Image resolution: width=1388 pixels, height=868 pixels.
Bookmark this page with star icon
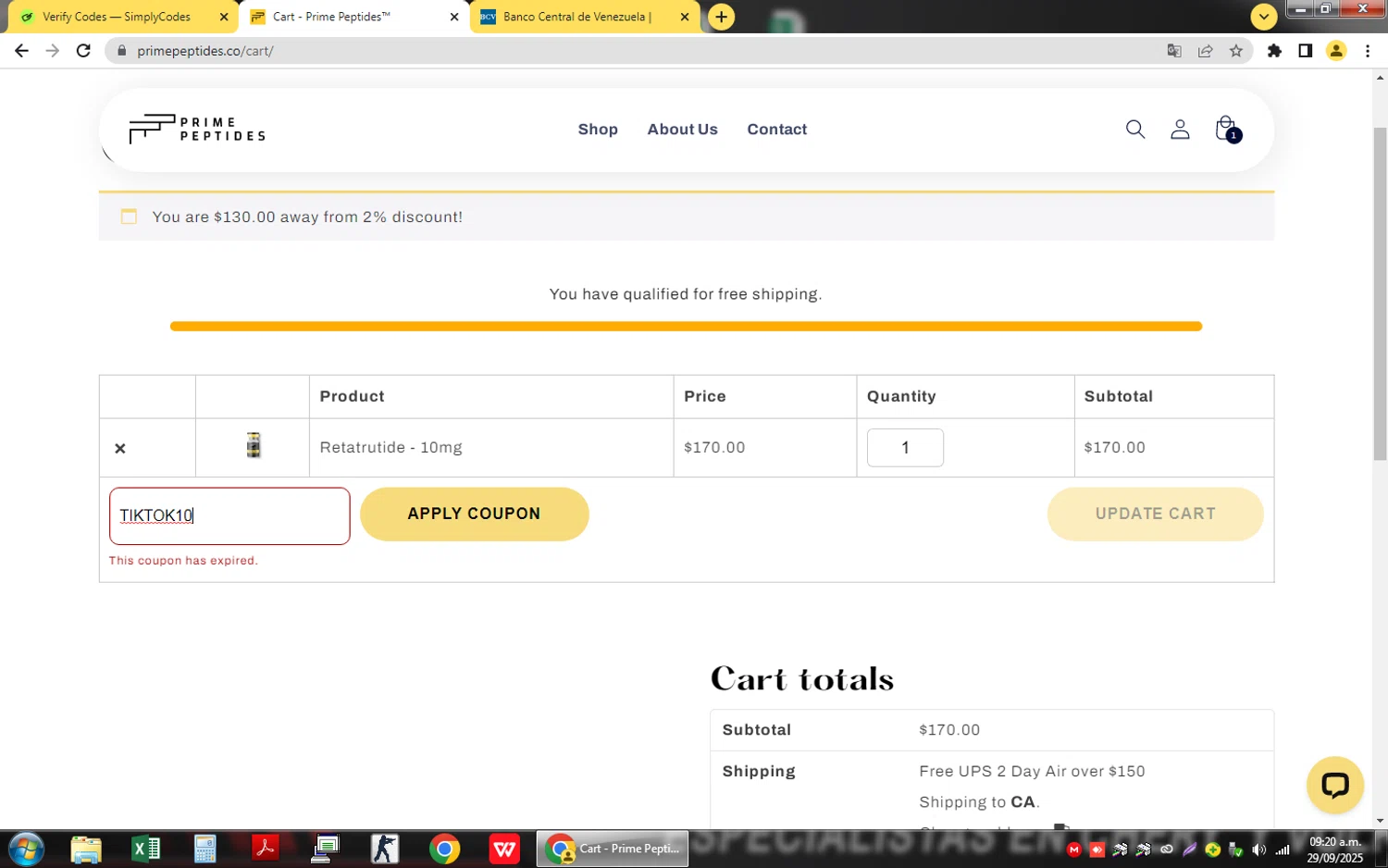(1236, 51)
